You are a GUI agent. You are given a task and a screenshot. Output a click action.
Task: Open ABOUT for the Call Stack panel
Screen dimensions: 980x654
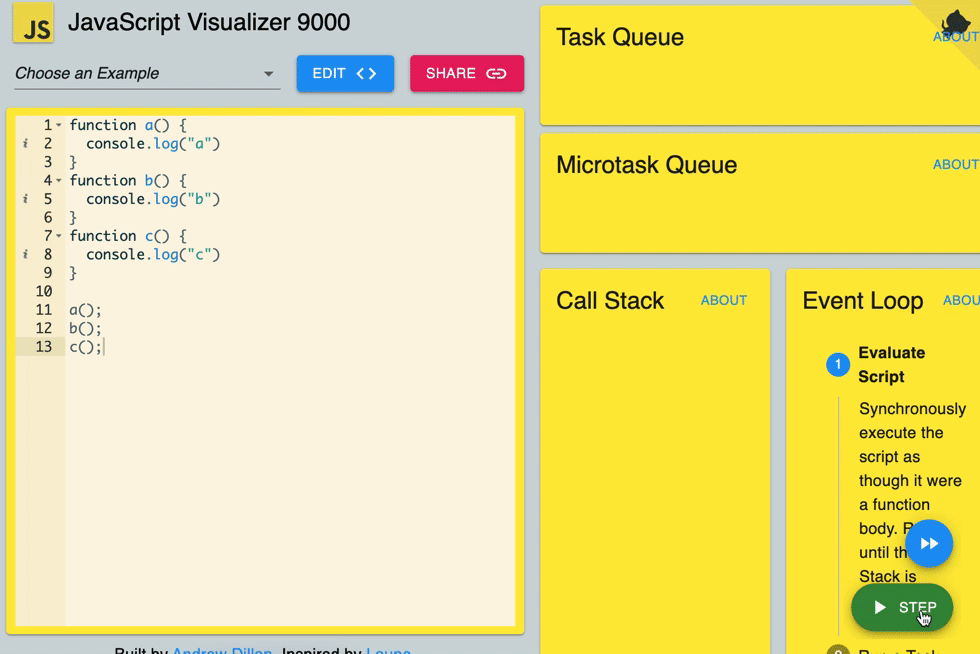tap(723, 299)
